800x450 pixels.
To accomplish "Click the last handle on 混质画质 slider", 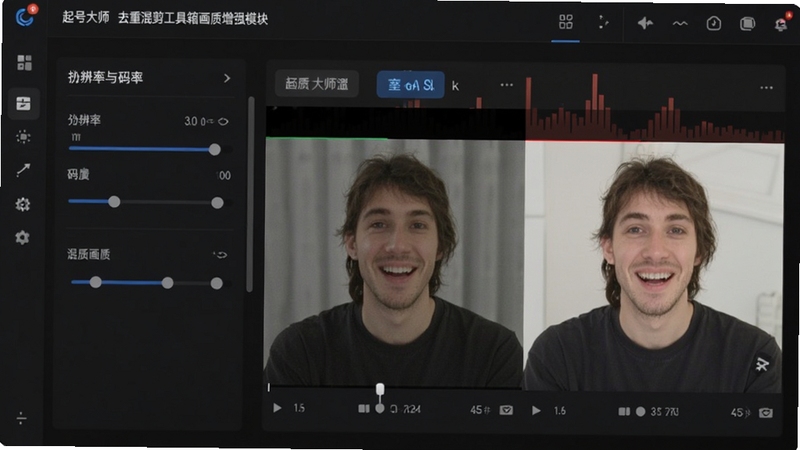I will pos(216,283).
